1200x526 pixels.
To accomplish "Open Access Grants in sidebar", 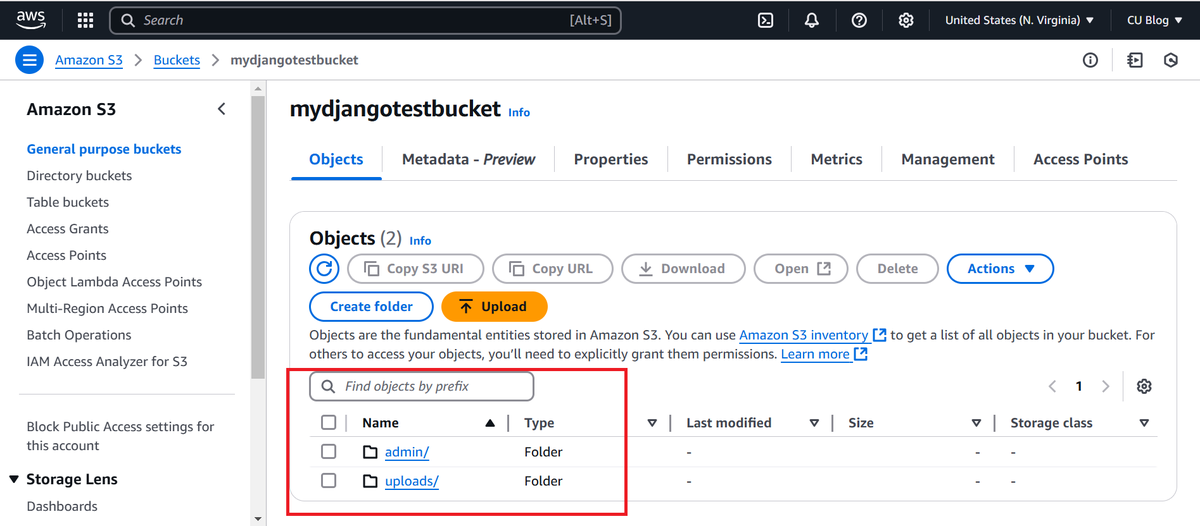I will tap(68, 229).
